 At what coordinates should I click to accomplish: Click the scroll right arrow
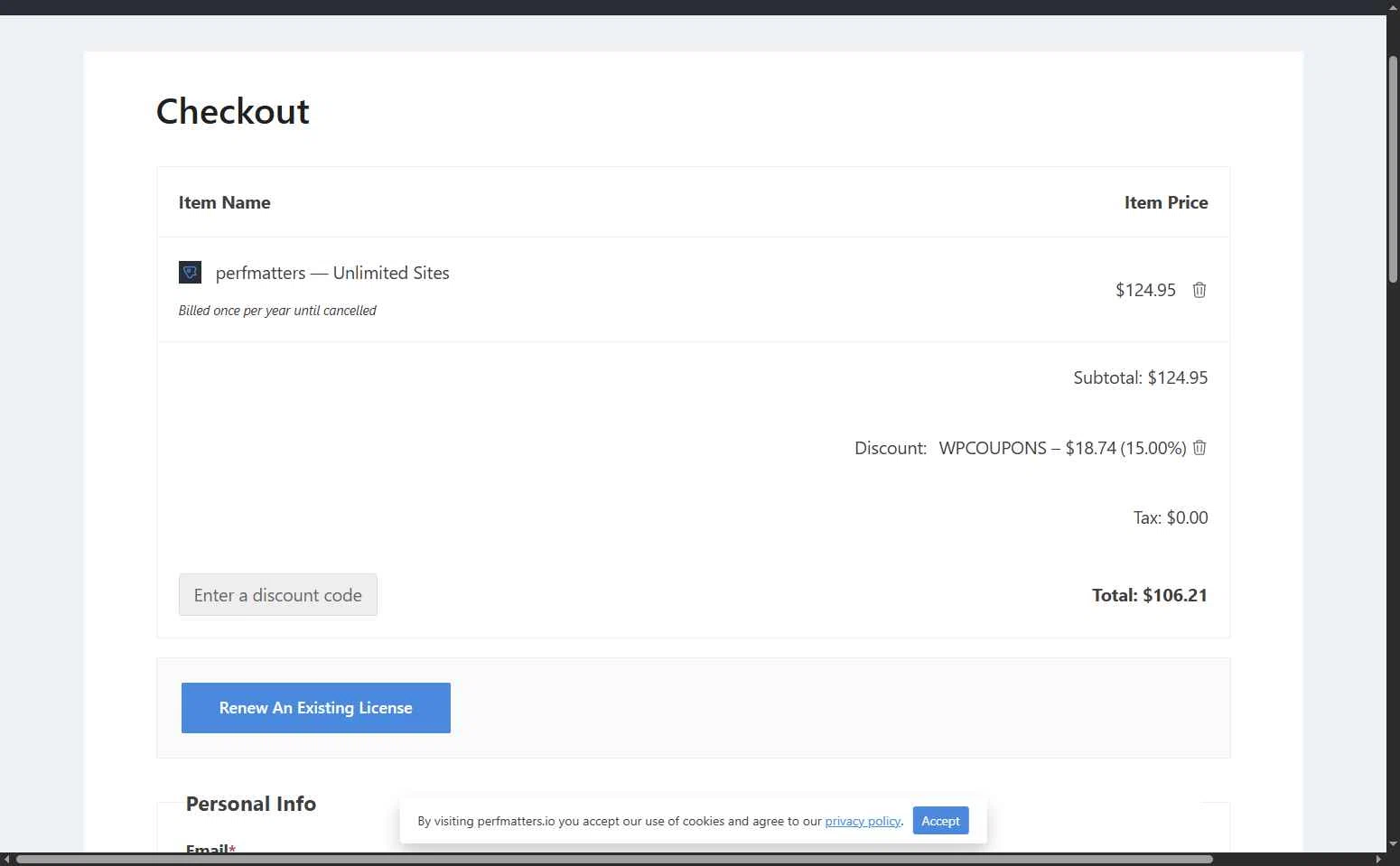(x=1378, y=859)
